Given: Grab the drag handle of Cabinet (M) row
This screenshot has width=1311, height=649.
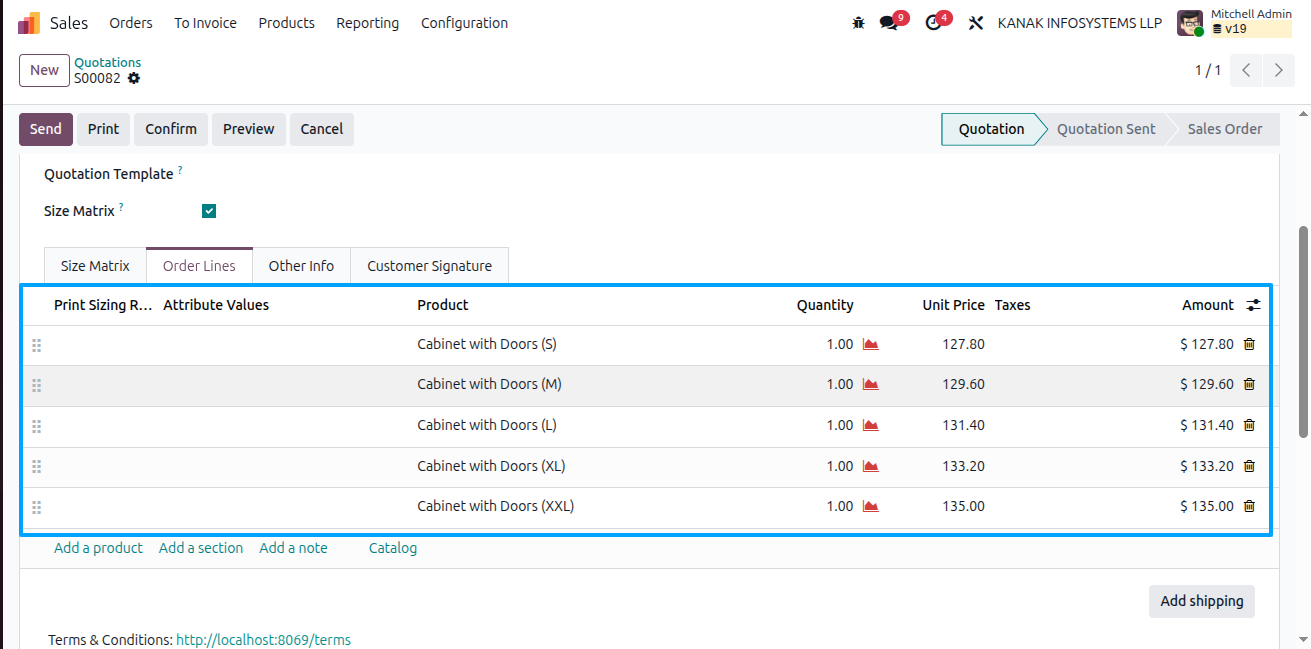Looking at the screenshot, I should (x=37, y=385).
